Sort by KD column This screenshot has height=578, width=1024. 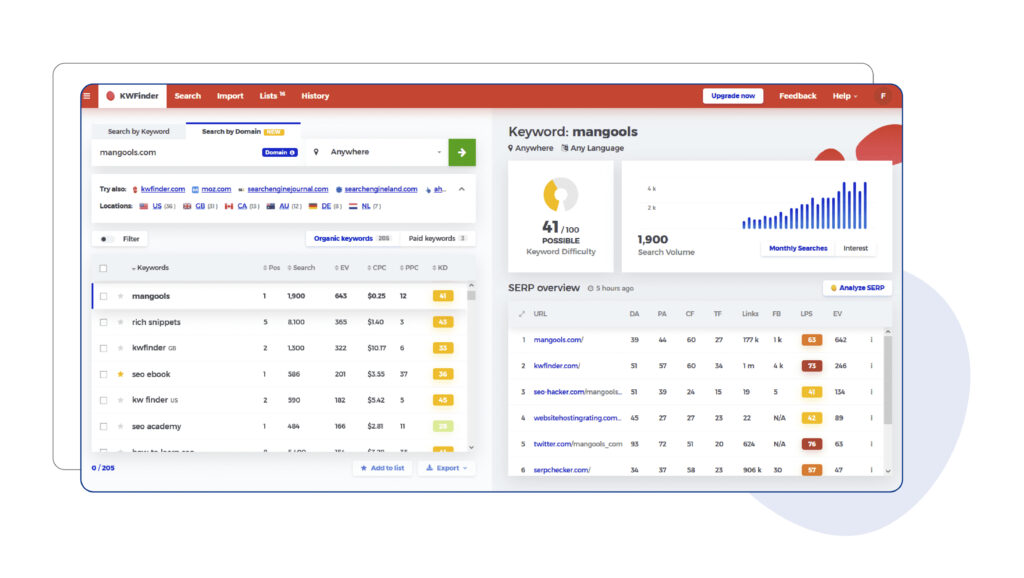pyautogui.click(x=440, y=268)
